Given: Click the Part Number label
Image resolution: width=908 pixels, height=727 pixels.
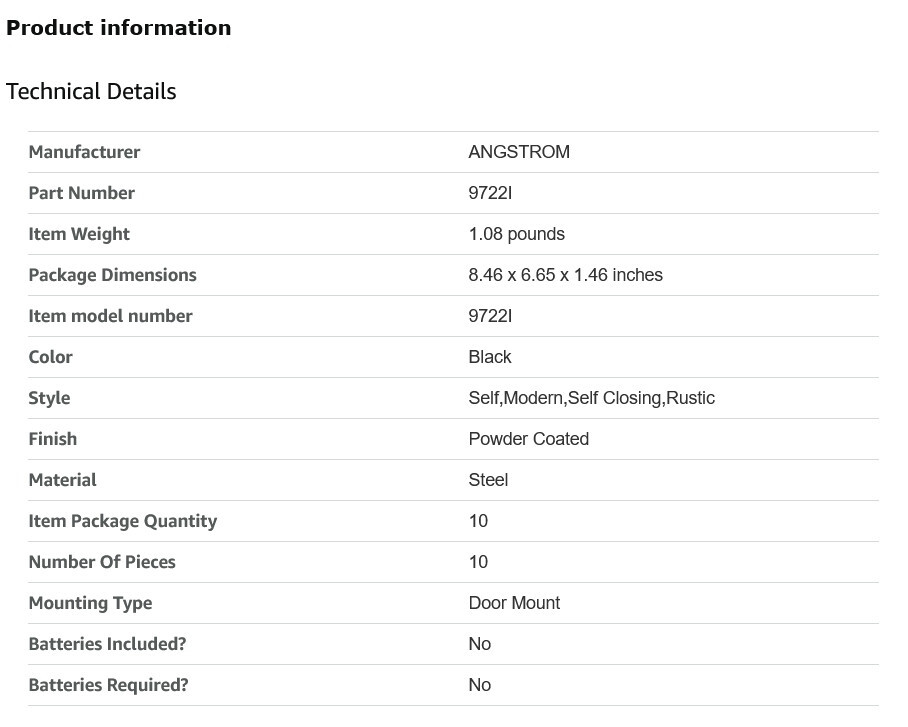Looking at the screenshot, I should 82,193.
